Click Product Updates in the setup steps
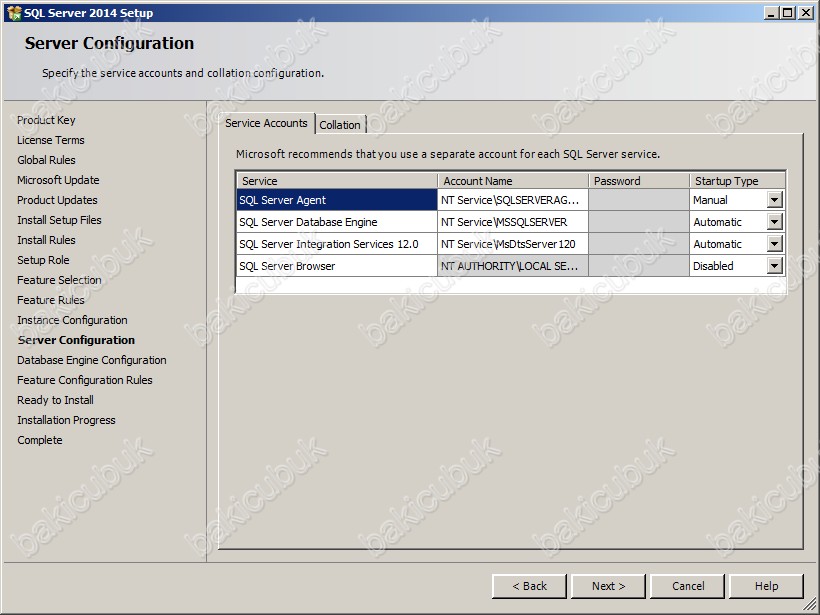The width and height of the screenshot is (820, 615). click(57, 200)
